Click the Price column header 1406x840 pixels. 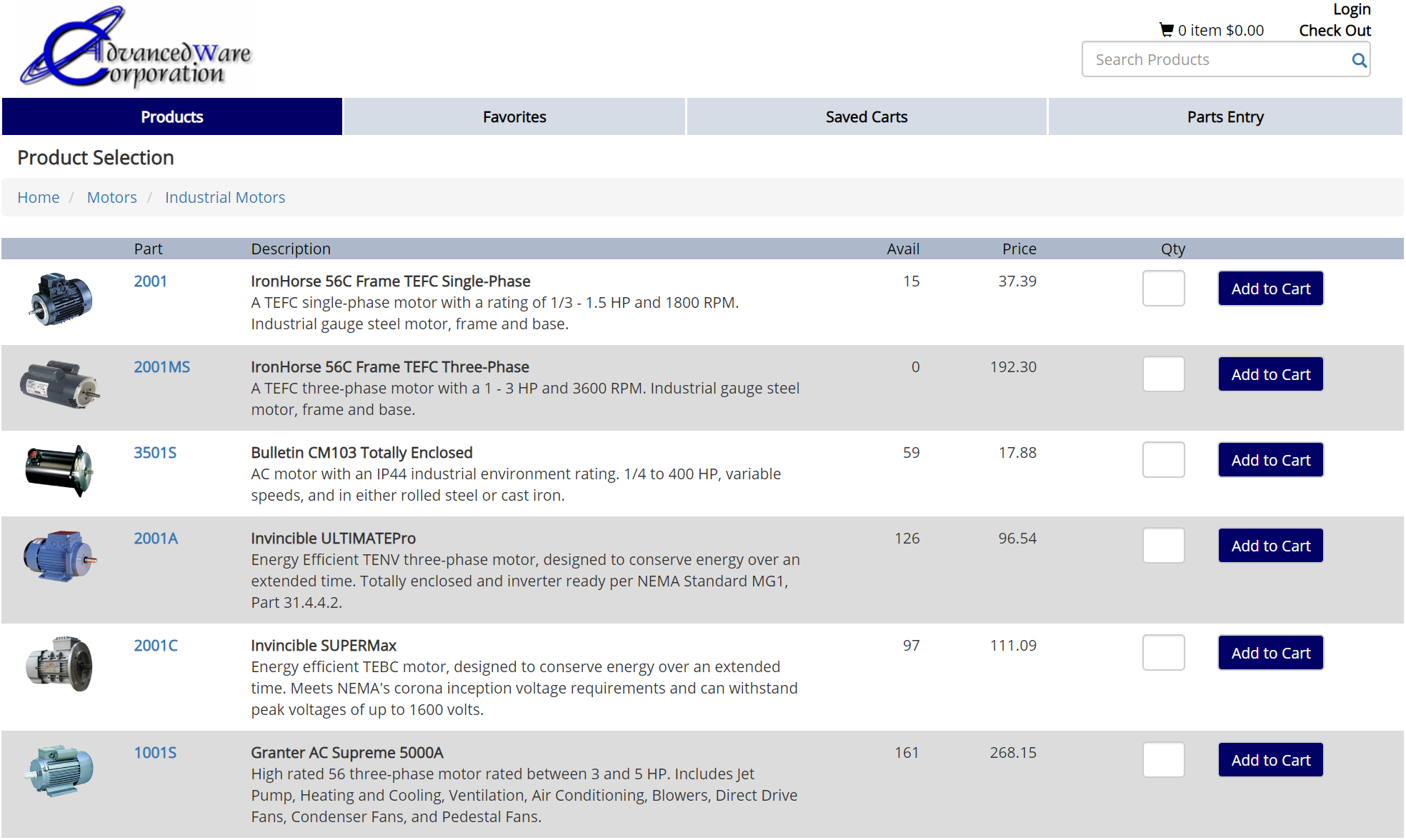1019,249
